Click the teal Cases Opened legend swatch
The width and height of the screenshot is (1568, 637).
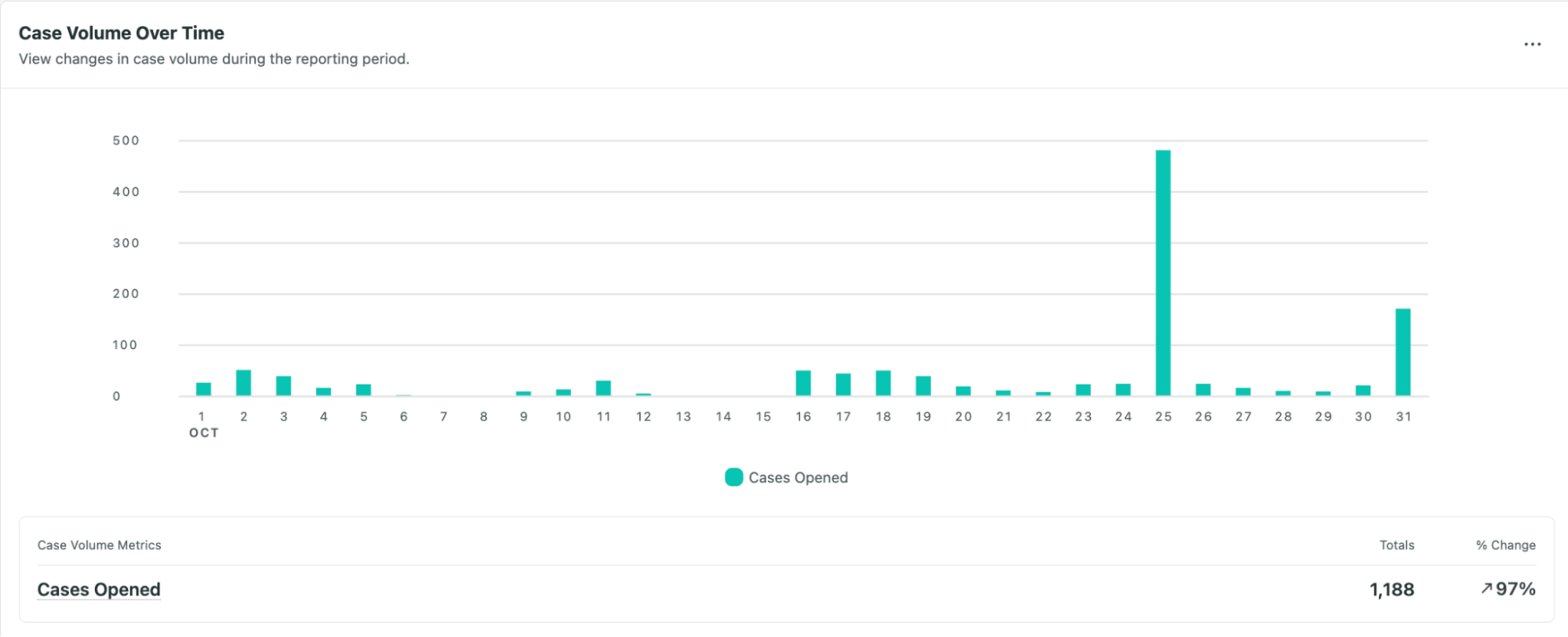(x=733, y=478)
